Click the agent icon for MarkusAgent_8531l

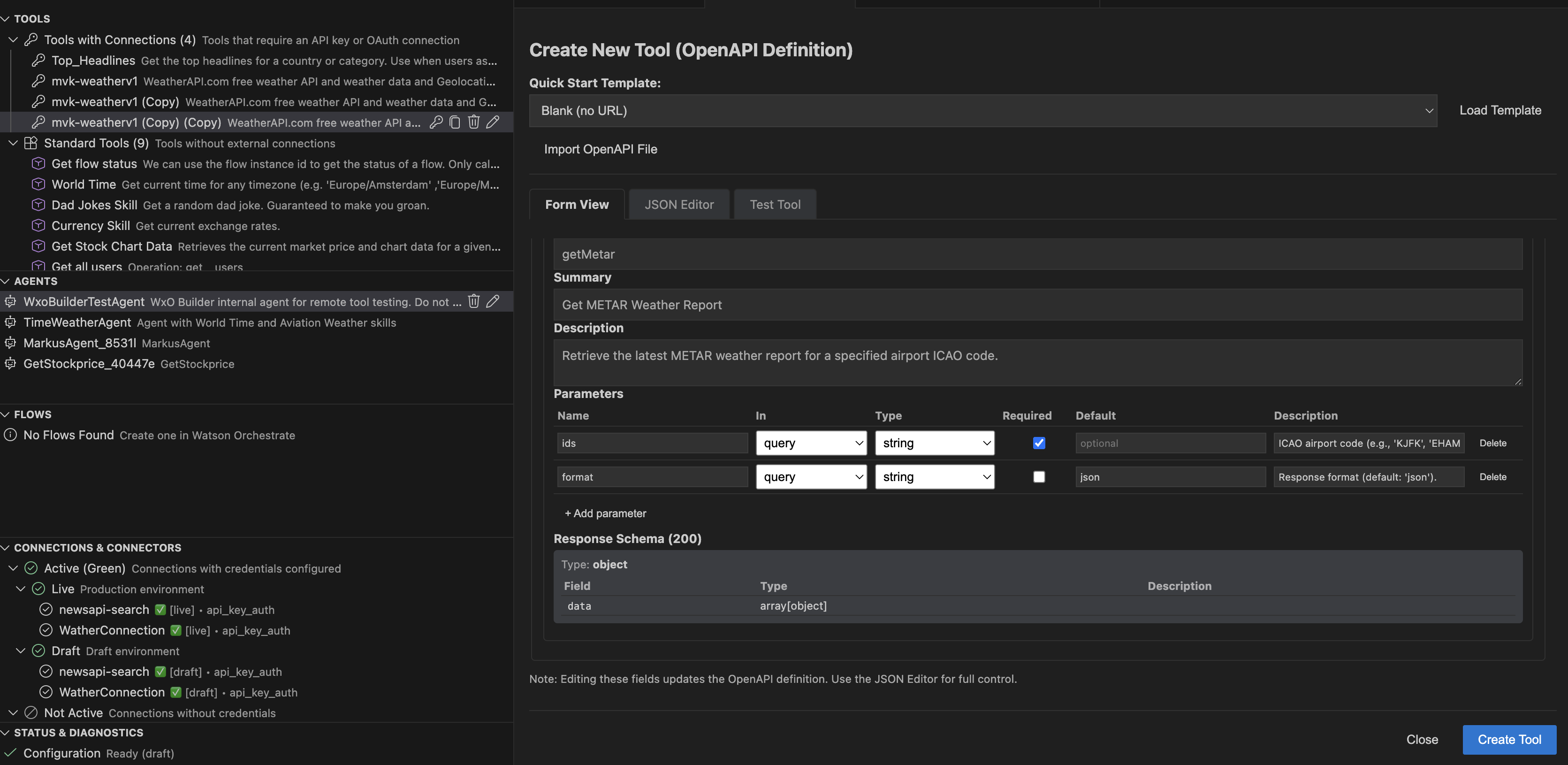pos(10,343)
